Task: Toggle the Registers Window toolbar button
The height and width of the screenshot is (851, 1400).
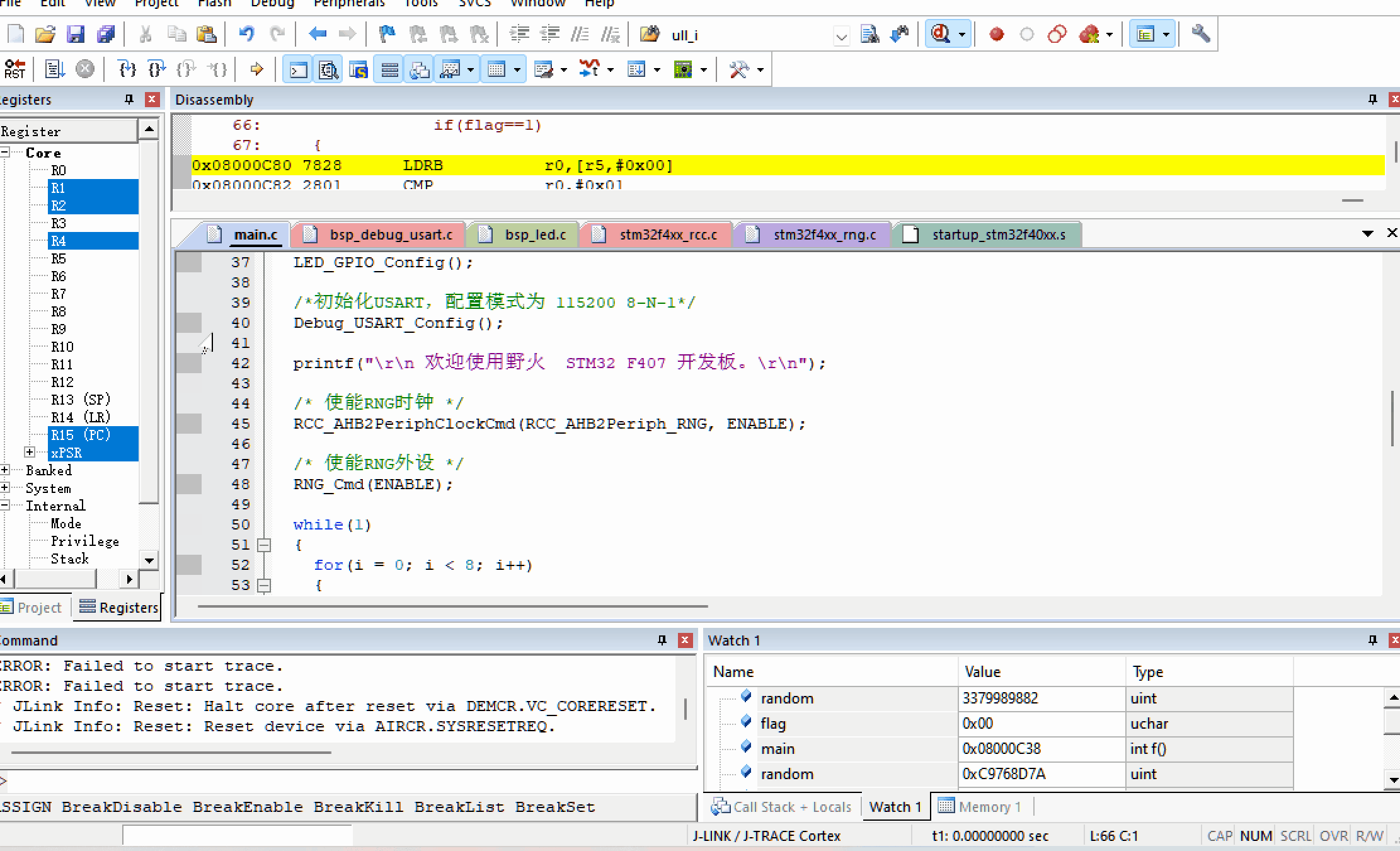Action: [389, 69]
